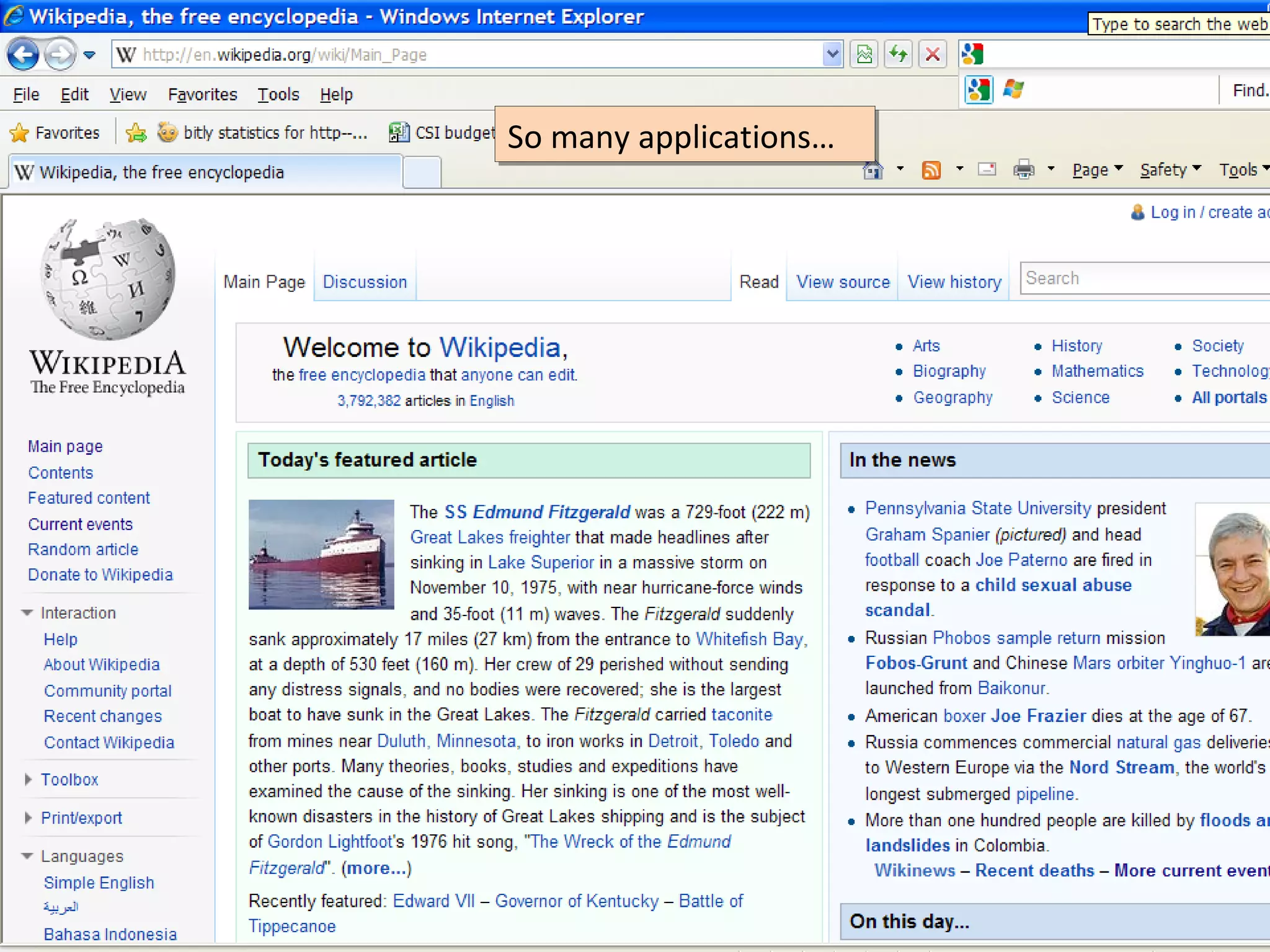Click the (more...) featured article link

coord(376,868)
